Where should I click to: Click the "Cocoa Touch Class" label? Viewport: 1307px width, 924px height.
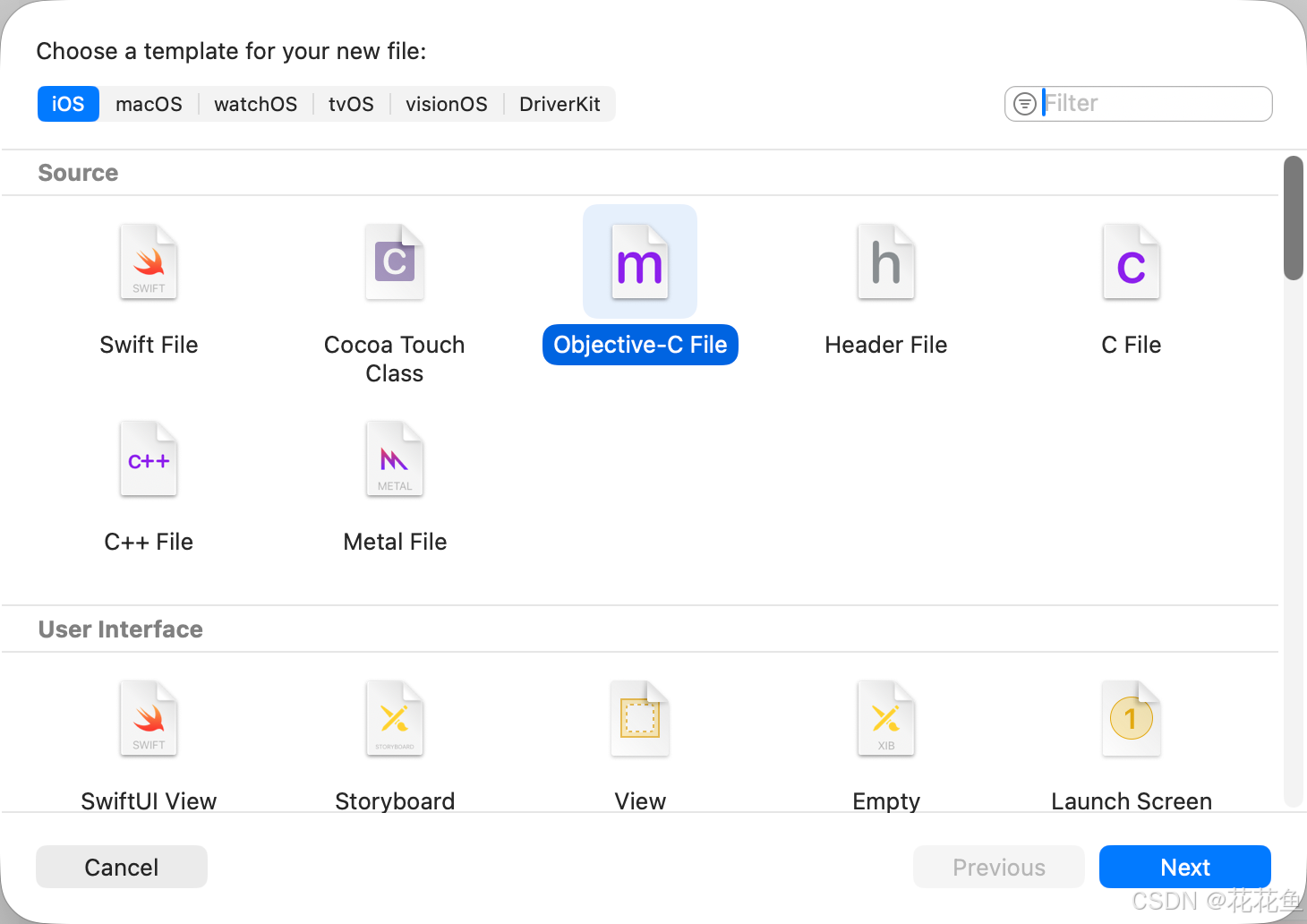pyautogui.click(x=395, y=359)
